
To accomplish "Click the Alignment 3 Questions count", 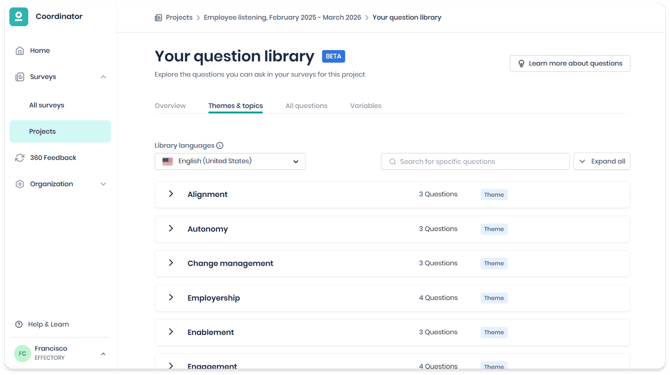I will tap(438, 194).
